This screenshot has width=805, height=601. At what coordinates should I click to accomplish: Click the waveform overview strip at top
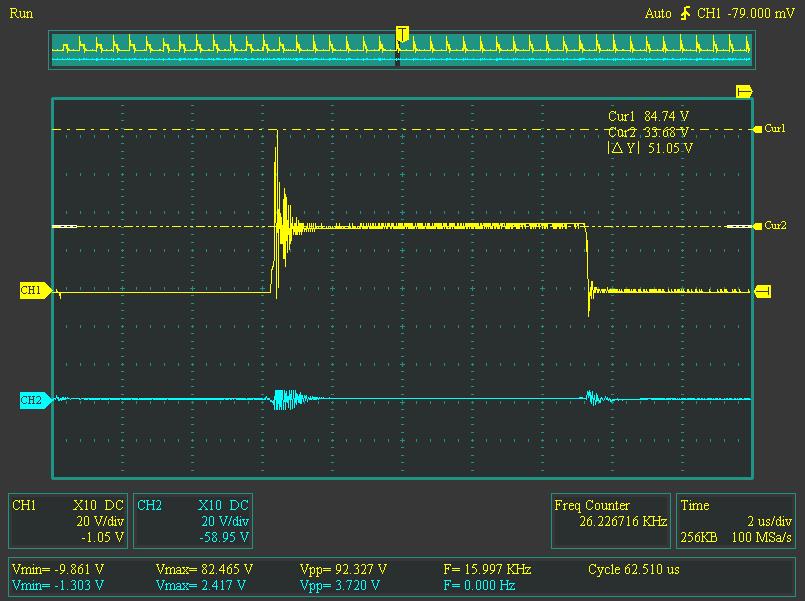tap(400, 47)
